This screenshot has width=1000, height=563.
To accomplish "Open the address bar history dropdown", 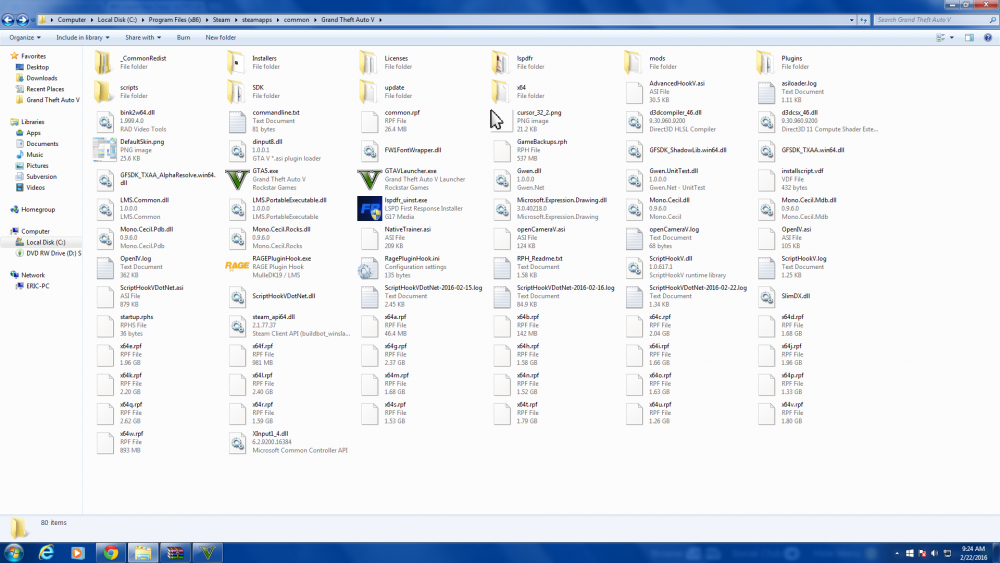I will [x=851, y=20].
